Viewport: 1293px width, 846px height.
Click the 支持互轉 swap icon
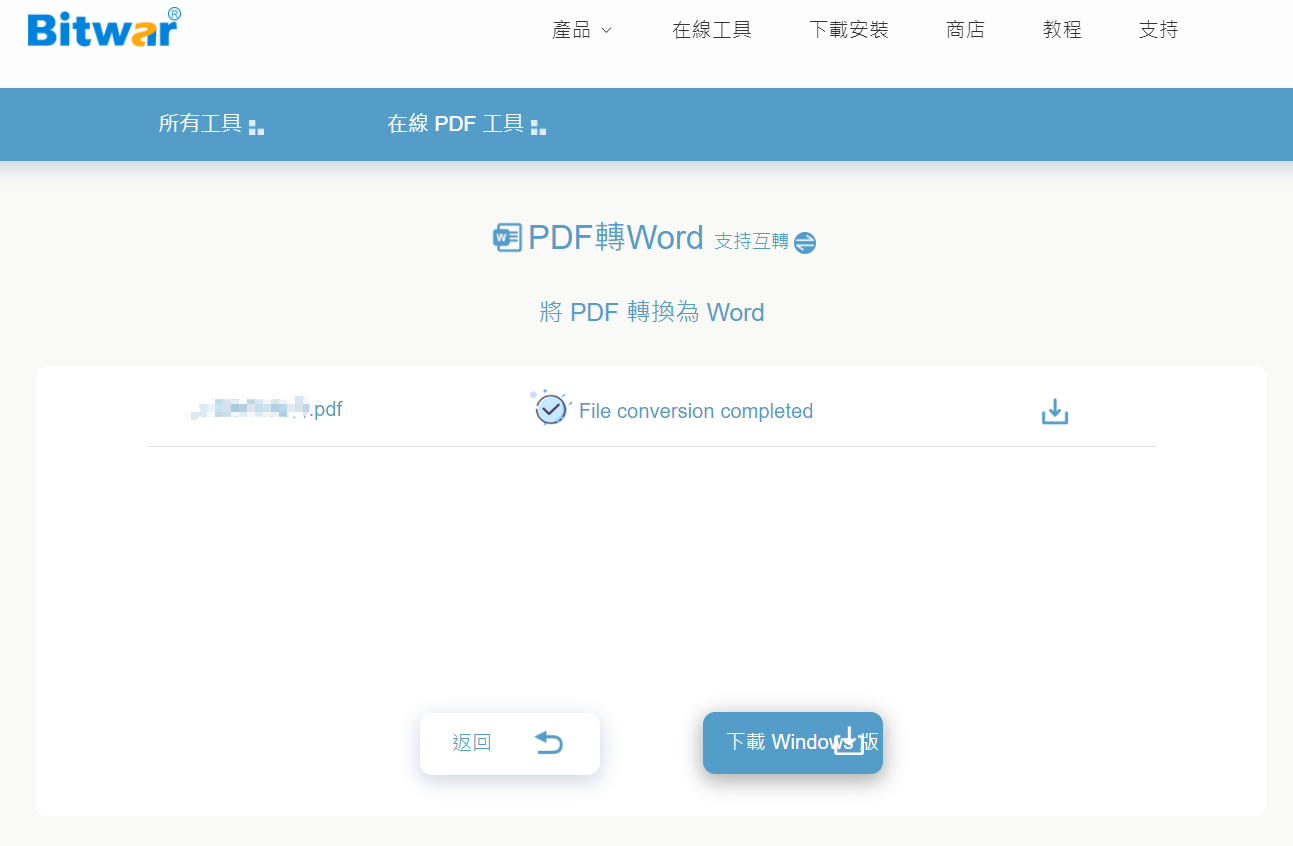[805, 243]
